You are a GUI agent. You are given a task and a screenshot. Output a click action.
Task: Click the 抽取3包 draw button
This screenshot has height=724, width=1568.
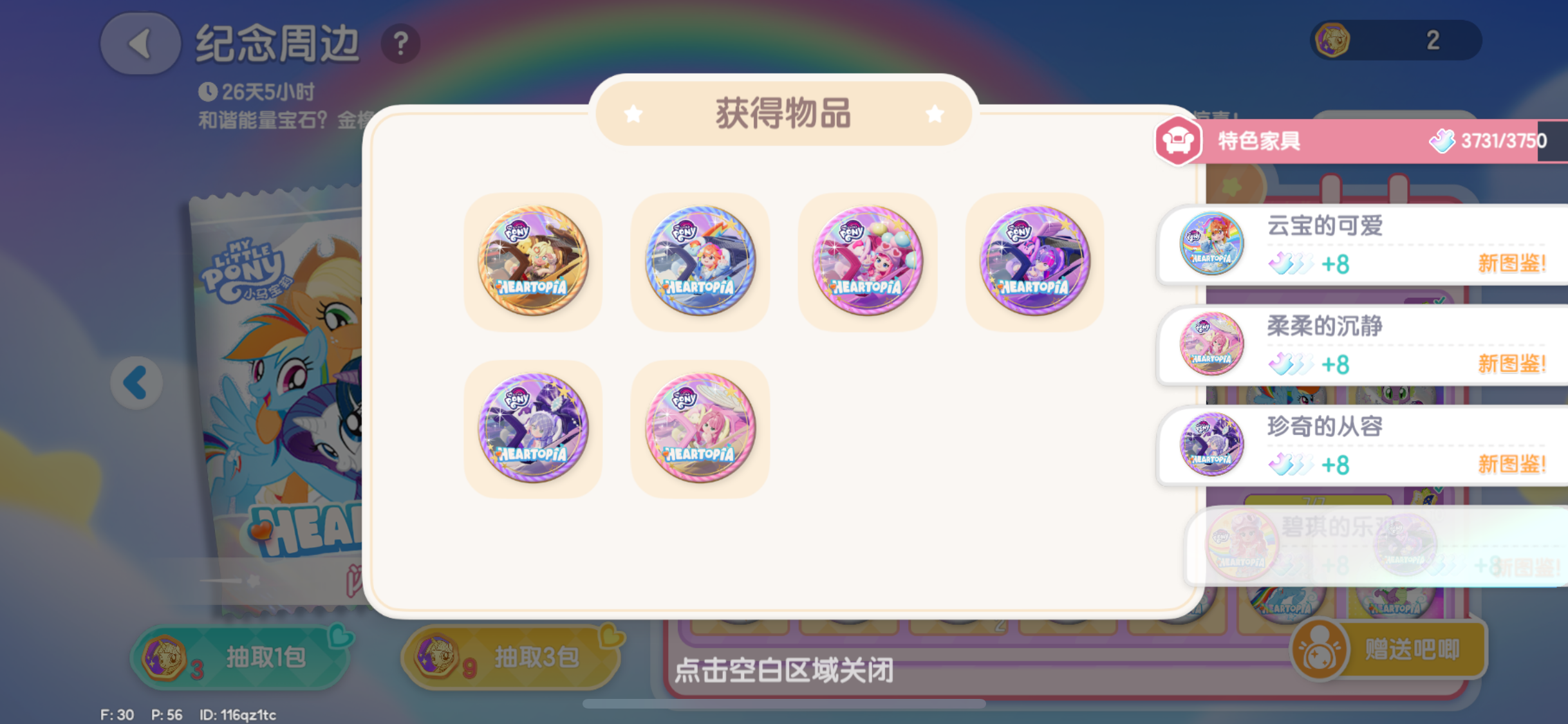tap(510, 657)
